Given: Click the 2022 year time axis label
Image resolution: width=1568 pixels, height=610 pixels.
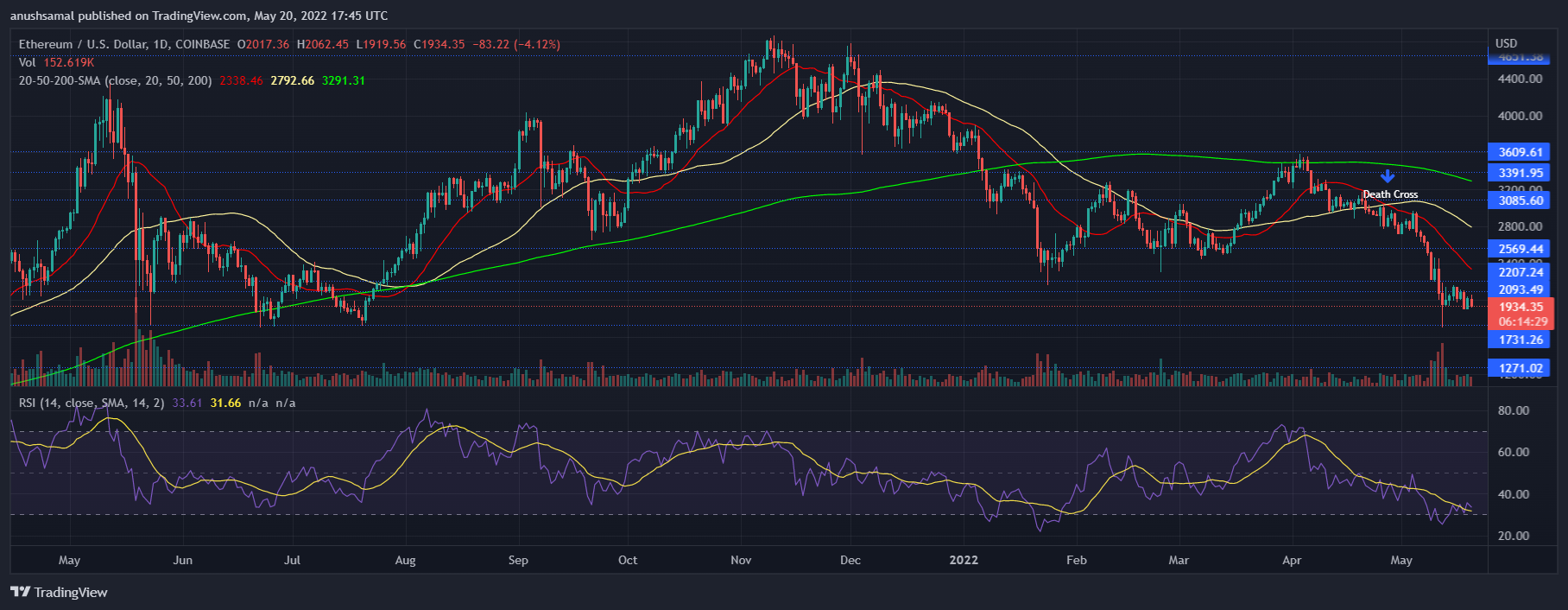Looking at the screenshot, I should [964, 560].
